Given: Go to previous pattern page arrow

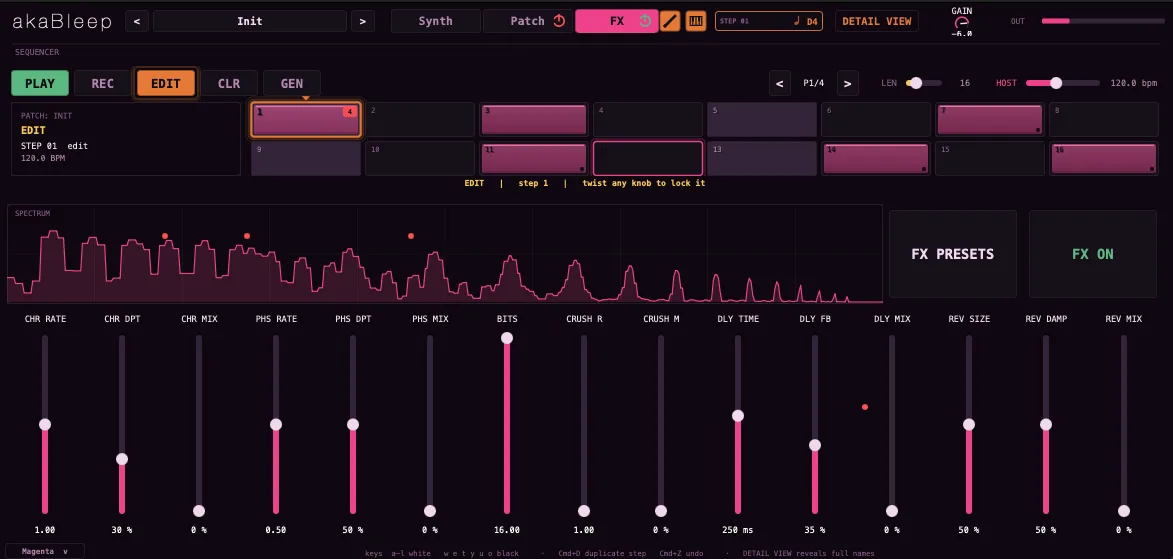Looking at the screenshot, I should [780, 83].
